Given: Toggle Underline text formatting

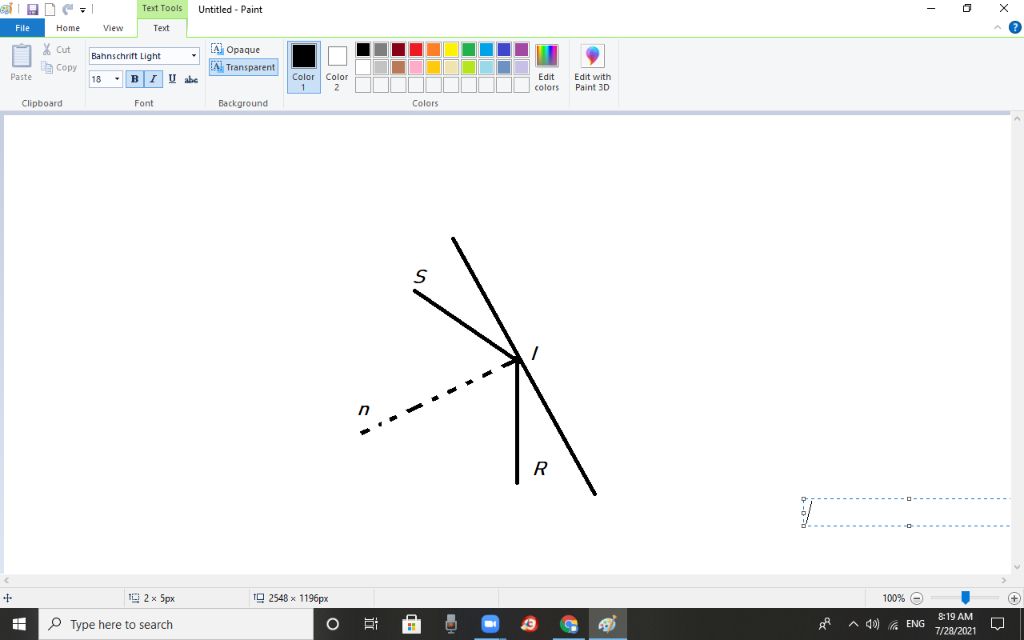Looking at the screenshot, I should click(172, 79).
